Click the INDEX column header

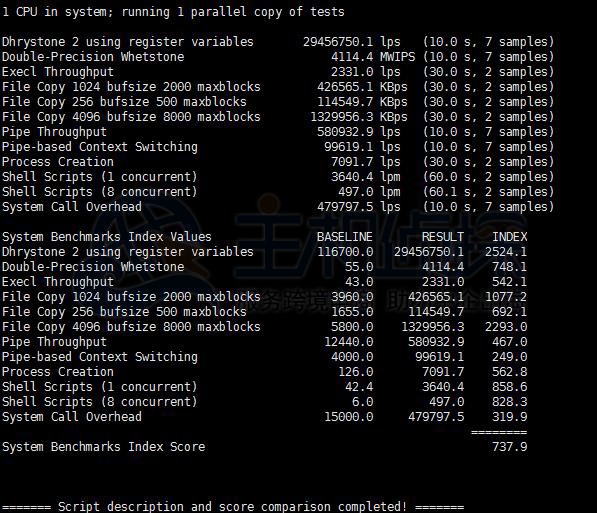coord(510,237)
